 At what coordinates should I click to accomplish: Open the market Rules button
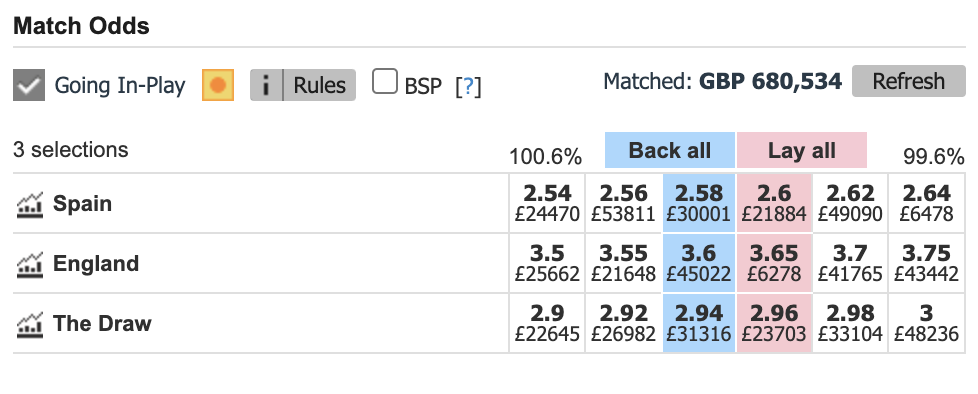[x=319, y=85]
